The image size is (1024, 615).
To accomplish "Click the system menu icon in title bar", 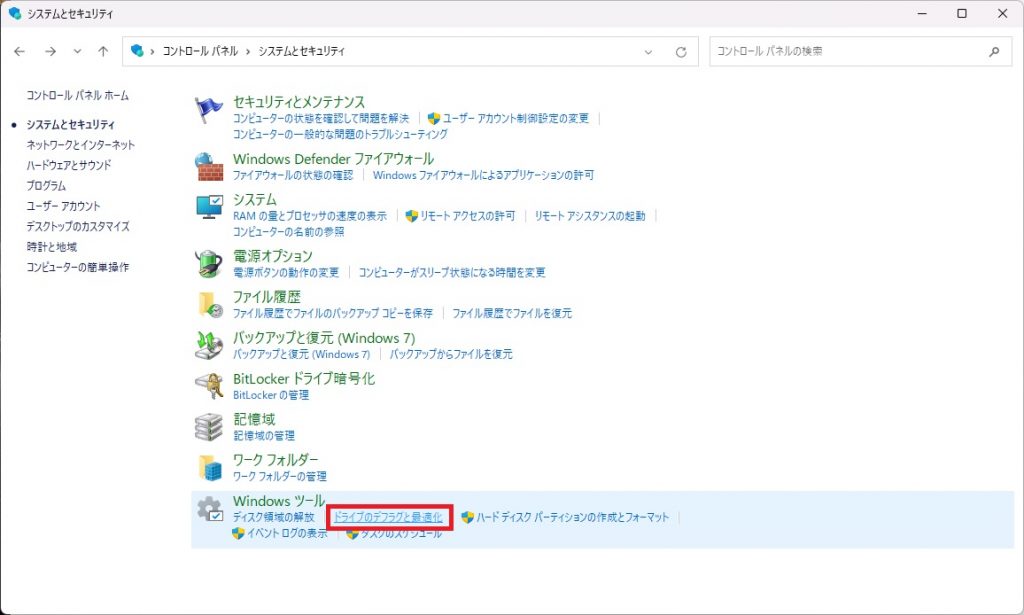I will pos(14,13).
